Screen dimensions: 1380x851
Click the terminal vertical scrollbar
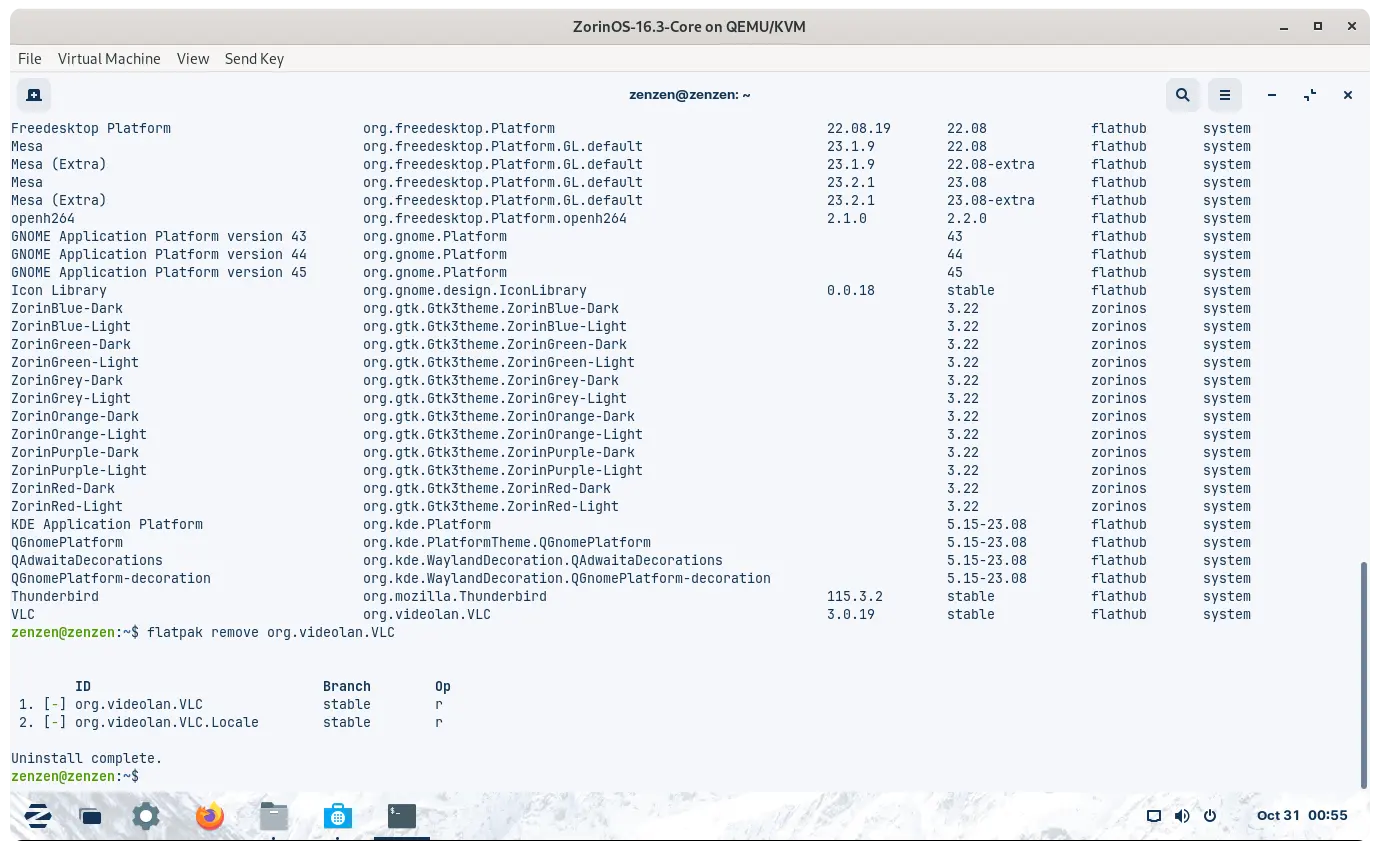(x=1363, y=675)
